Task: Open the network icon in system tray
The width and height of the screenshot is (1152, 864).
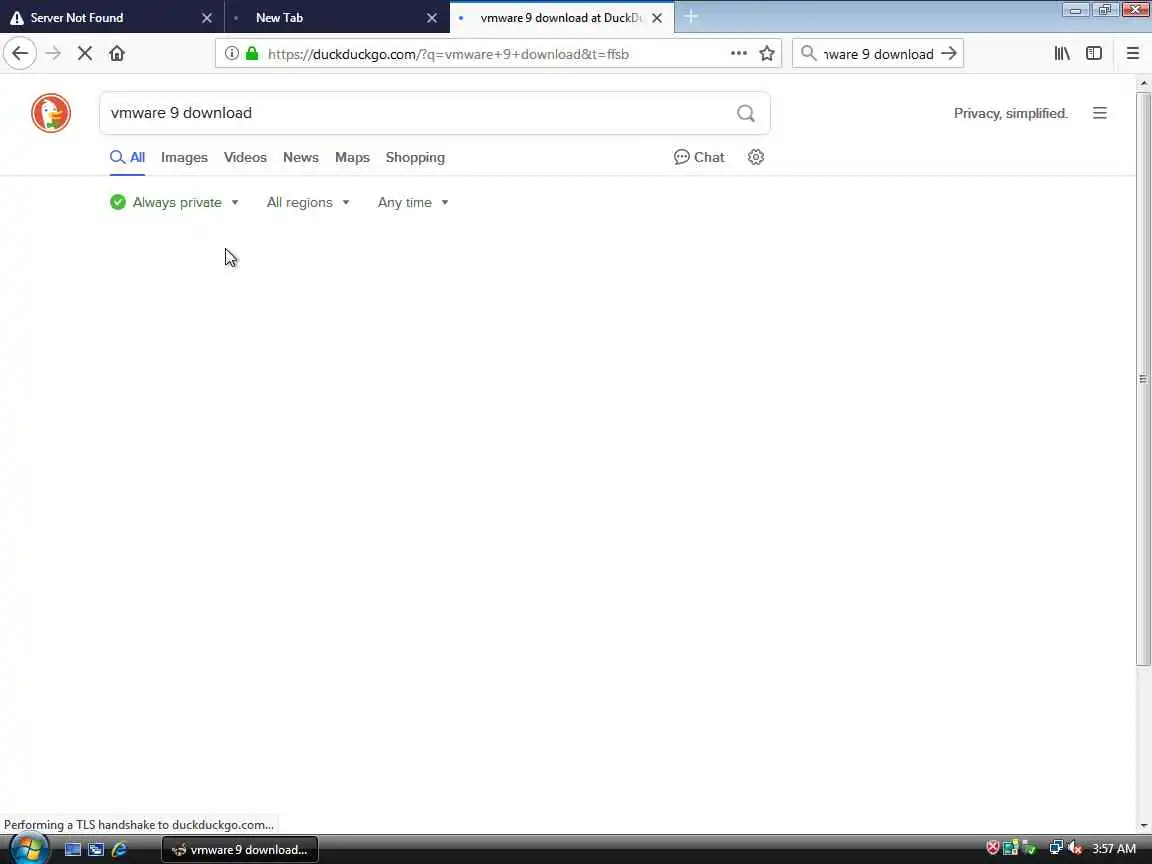Action: 1056,848
